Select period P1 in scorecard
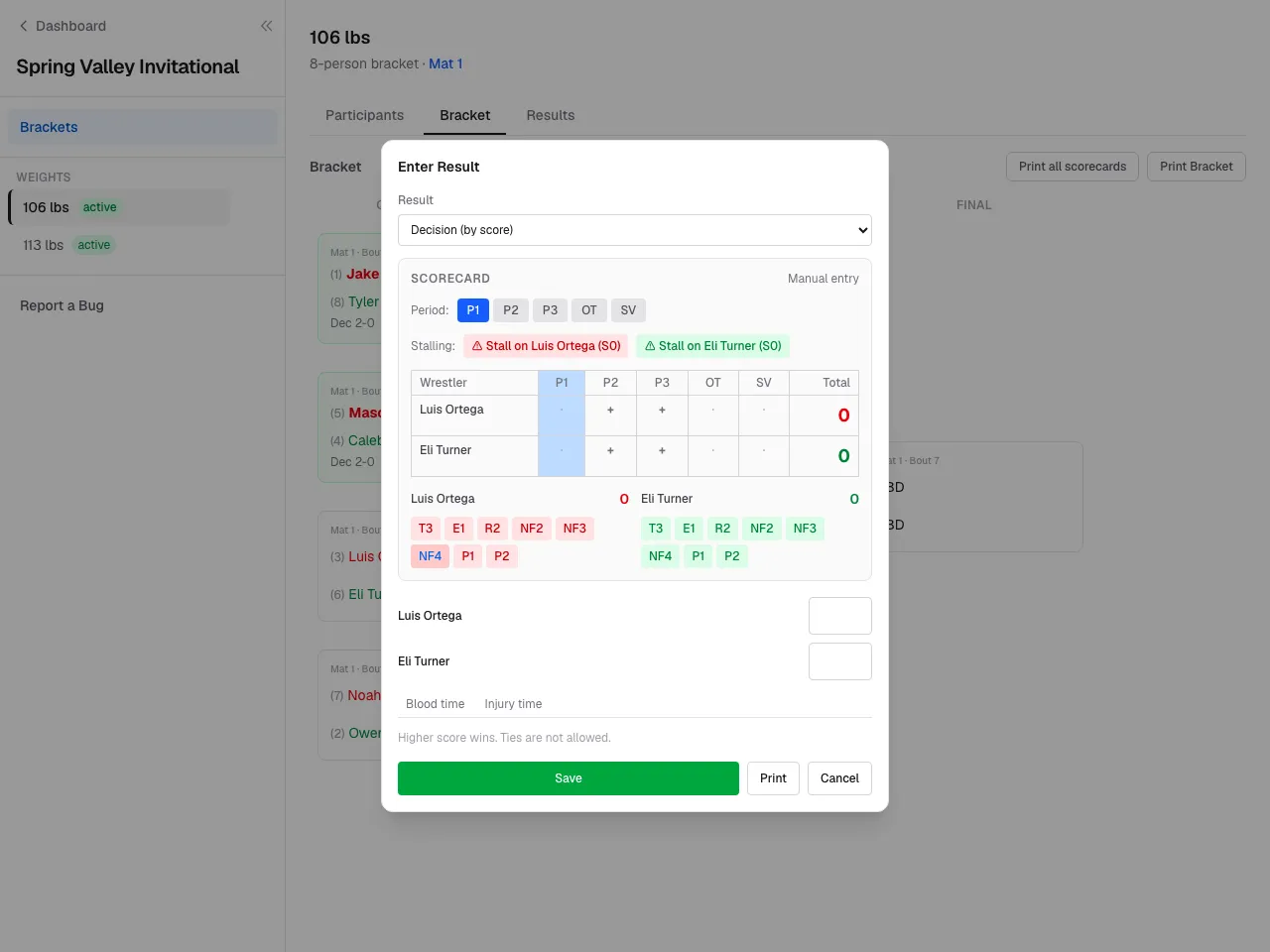1270x952 pixels. coord(473,310)
